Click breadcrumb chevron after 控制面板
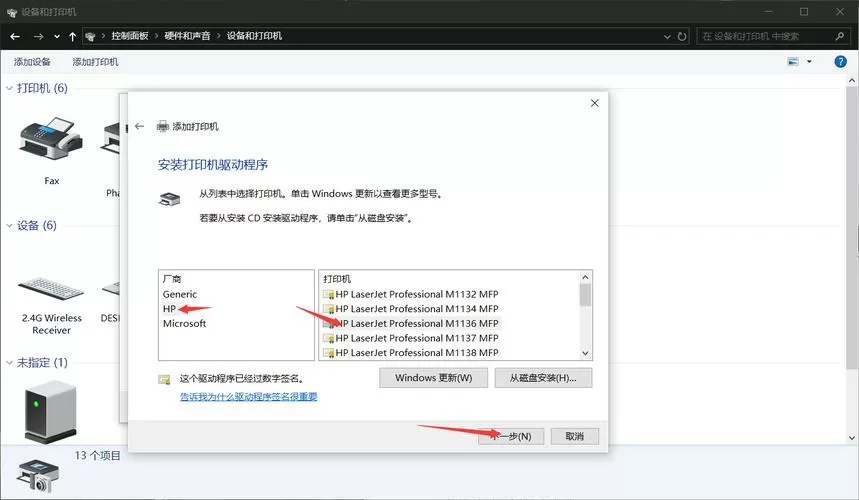The image size is (859, 500). tap(157, 36)
